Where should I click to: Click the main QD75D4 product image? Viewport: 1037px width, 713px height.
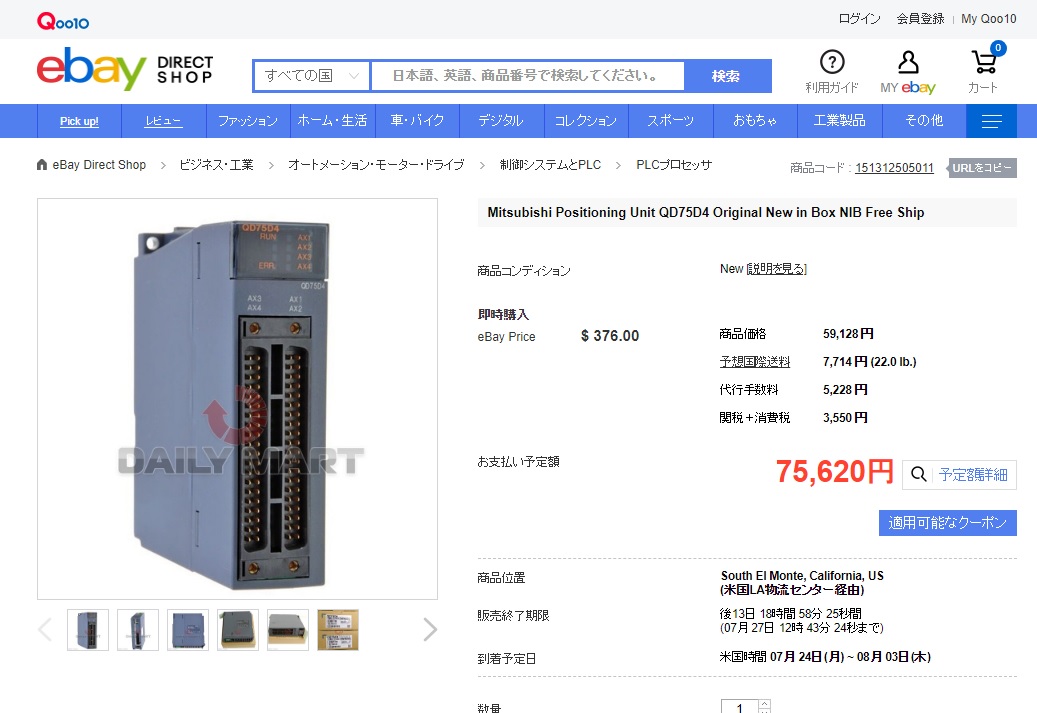pyautogui.click(x=237, y=399)
